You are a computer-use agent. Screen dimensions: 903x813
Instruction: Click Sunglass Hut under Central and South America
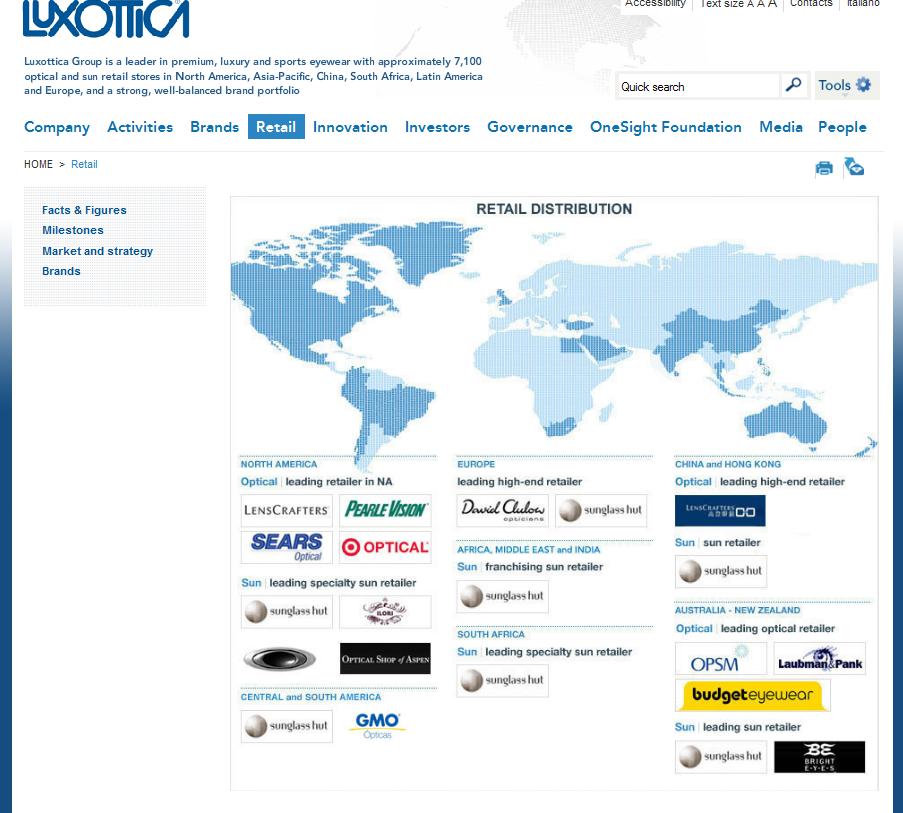point(286,727)
